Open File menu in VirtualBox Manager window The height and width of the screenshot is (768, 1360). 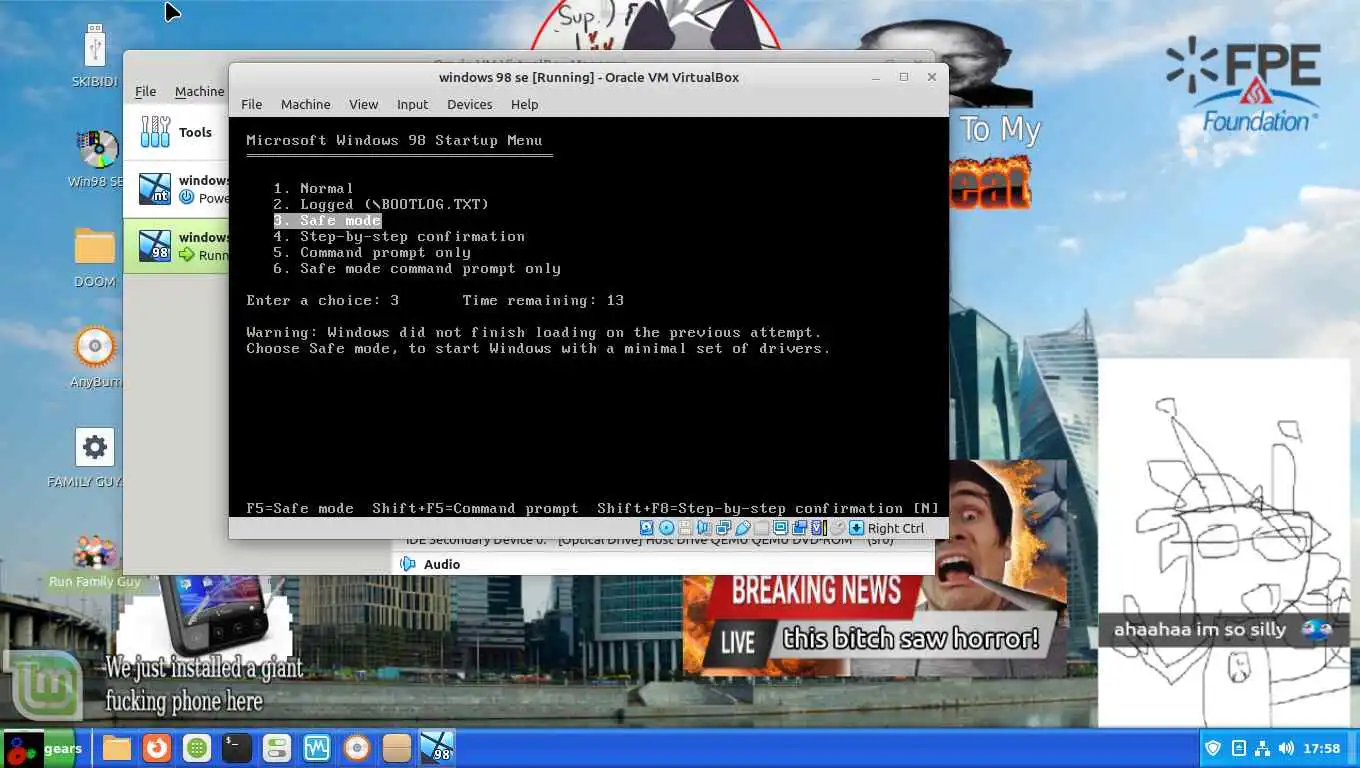(145, 91)
